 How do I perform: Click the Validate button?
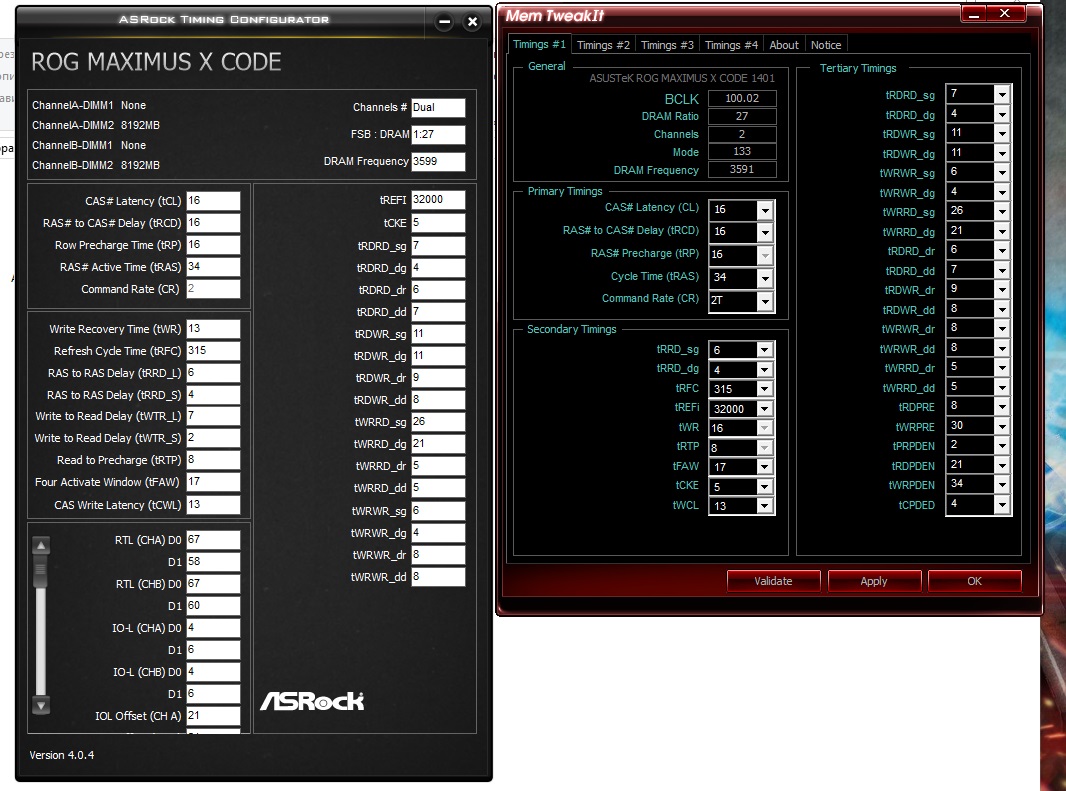pos(774,581)
